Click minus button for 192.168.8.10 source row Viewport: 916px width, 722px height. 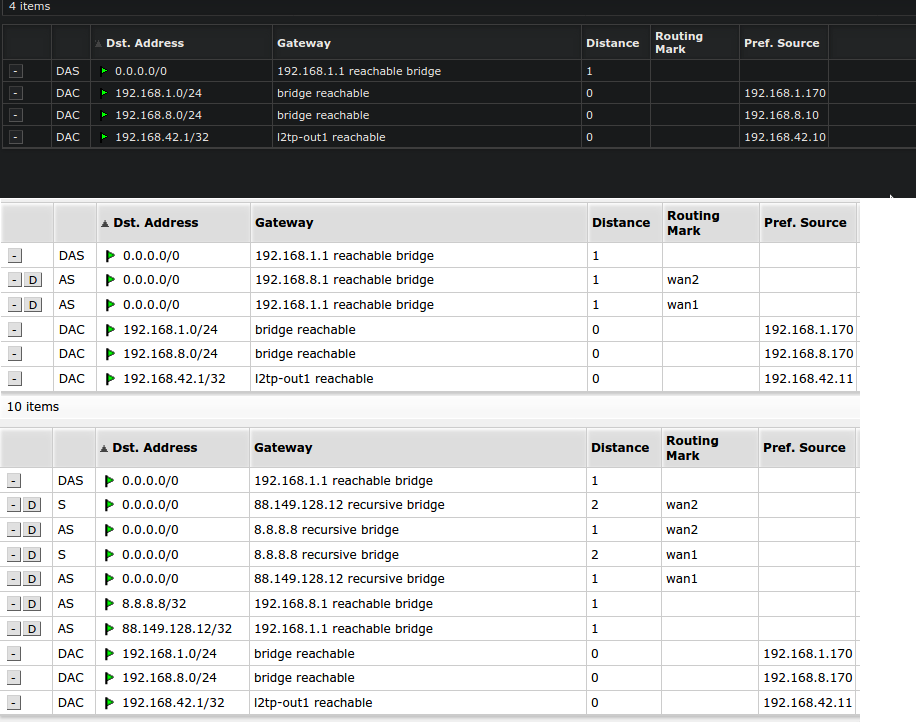pos(16,115)
